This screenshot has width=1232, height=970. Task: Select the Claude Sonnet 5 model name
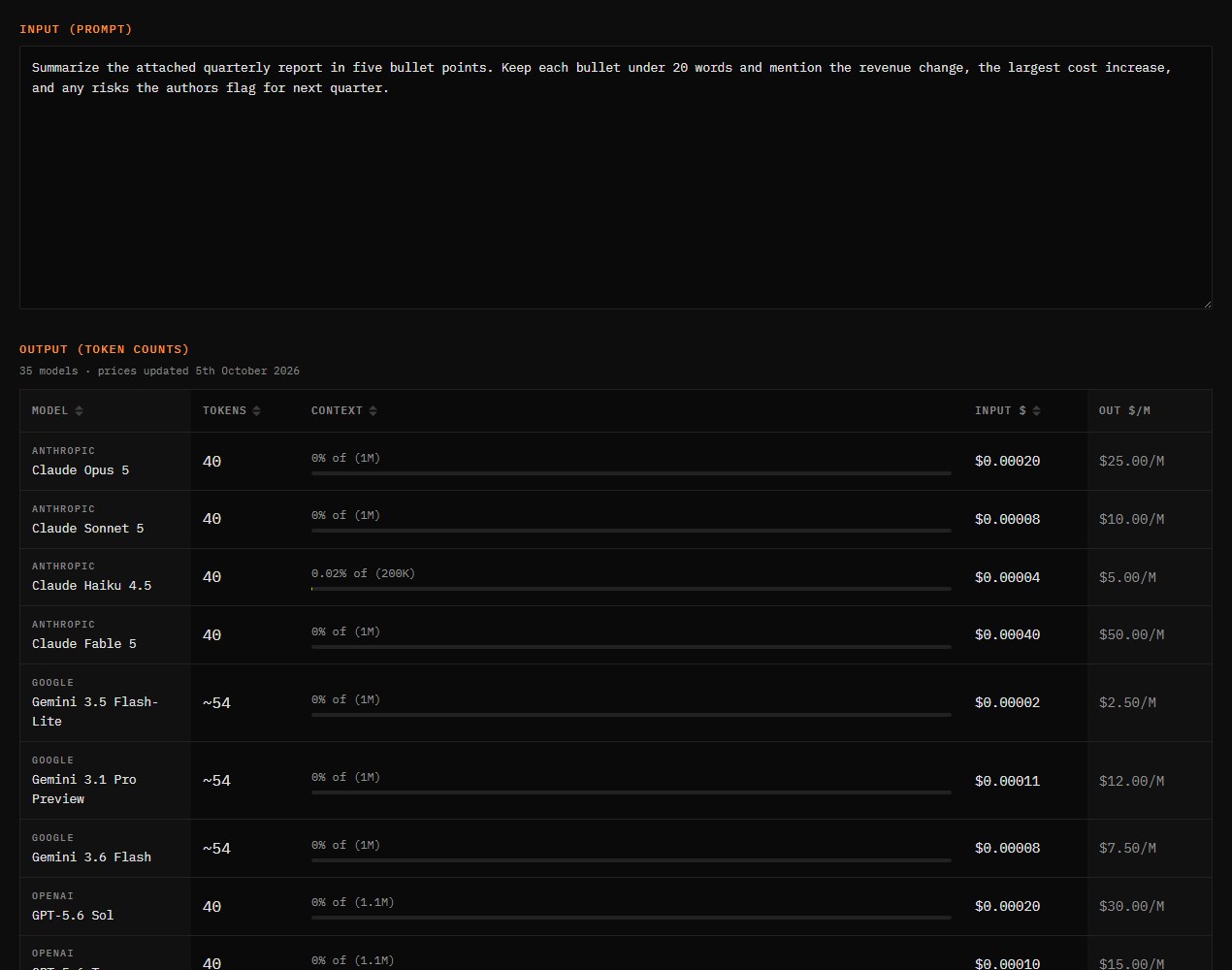click(87, 529)
